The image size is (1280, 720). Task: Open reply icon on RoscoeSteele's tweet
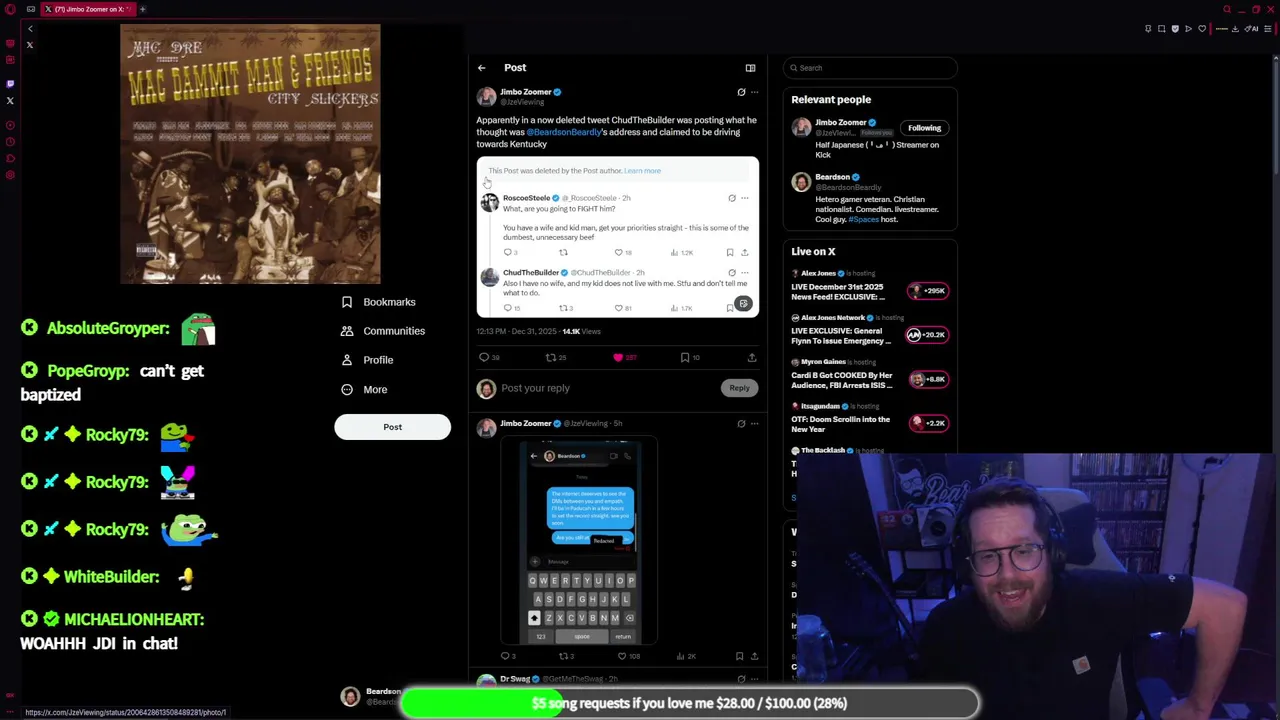click(509, 252)
